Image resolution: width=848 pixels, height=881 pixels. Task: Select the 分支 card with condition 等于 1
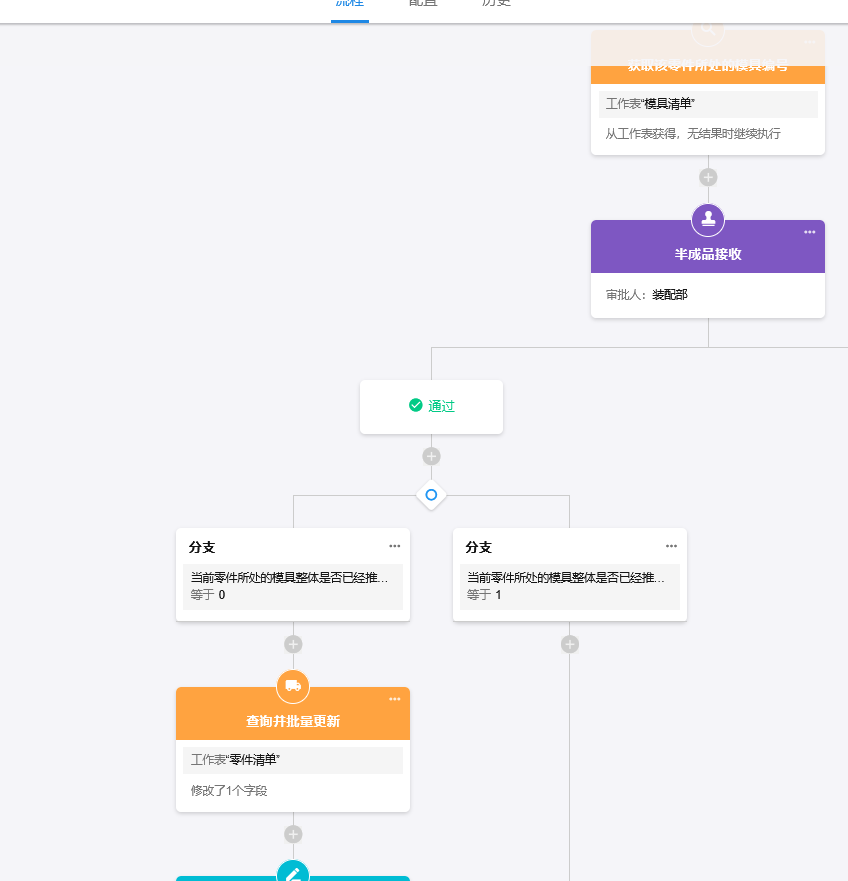570,574
